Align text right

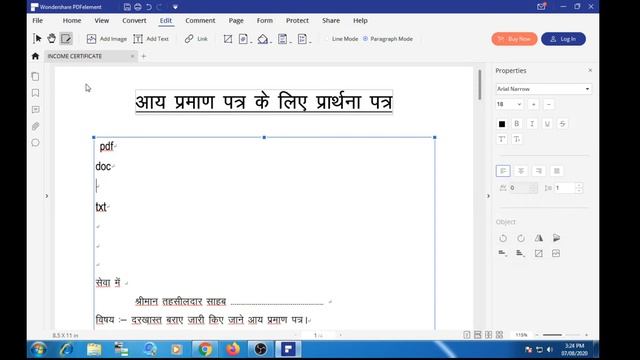[539, 171]
